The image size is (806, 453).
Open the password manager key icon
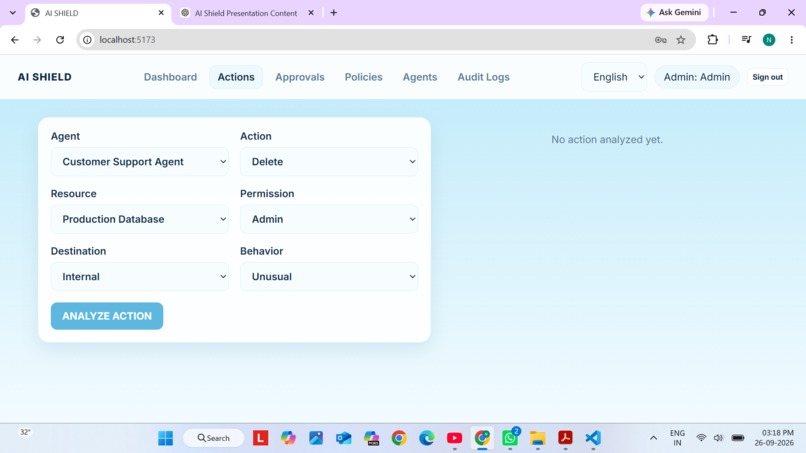(x=661, y=40)
